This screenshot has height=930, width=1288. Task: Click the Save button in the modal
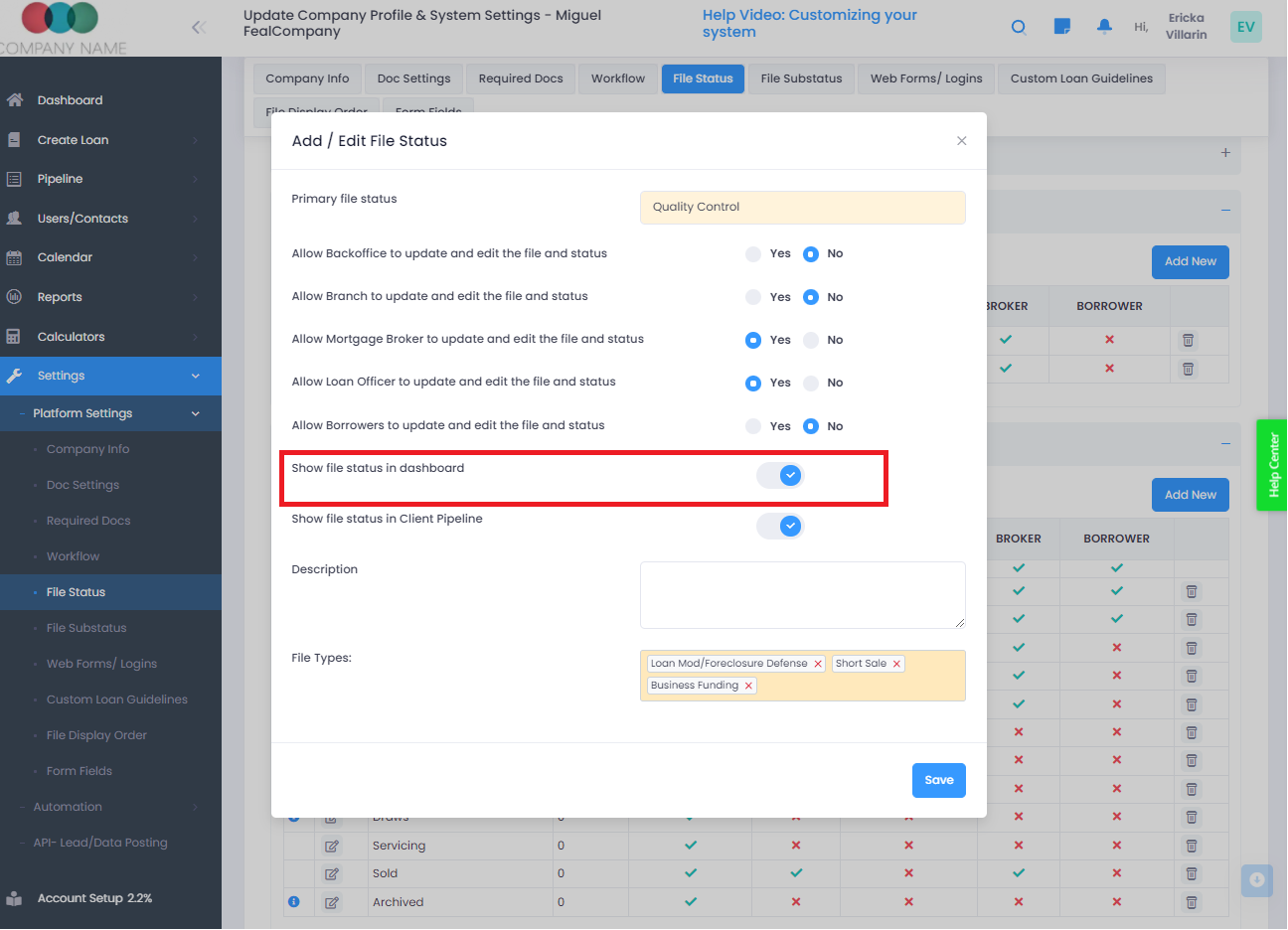click(x=938, y=780)
